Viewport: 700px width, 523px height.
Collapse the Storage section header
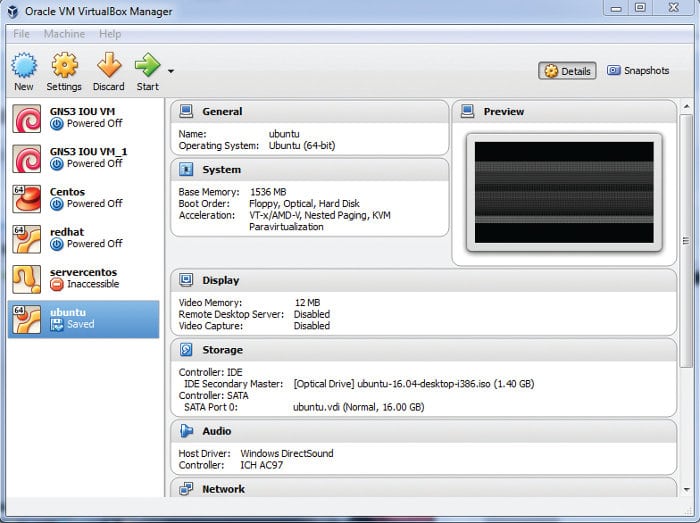pos(222,350)
